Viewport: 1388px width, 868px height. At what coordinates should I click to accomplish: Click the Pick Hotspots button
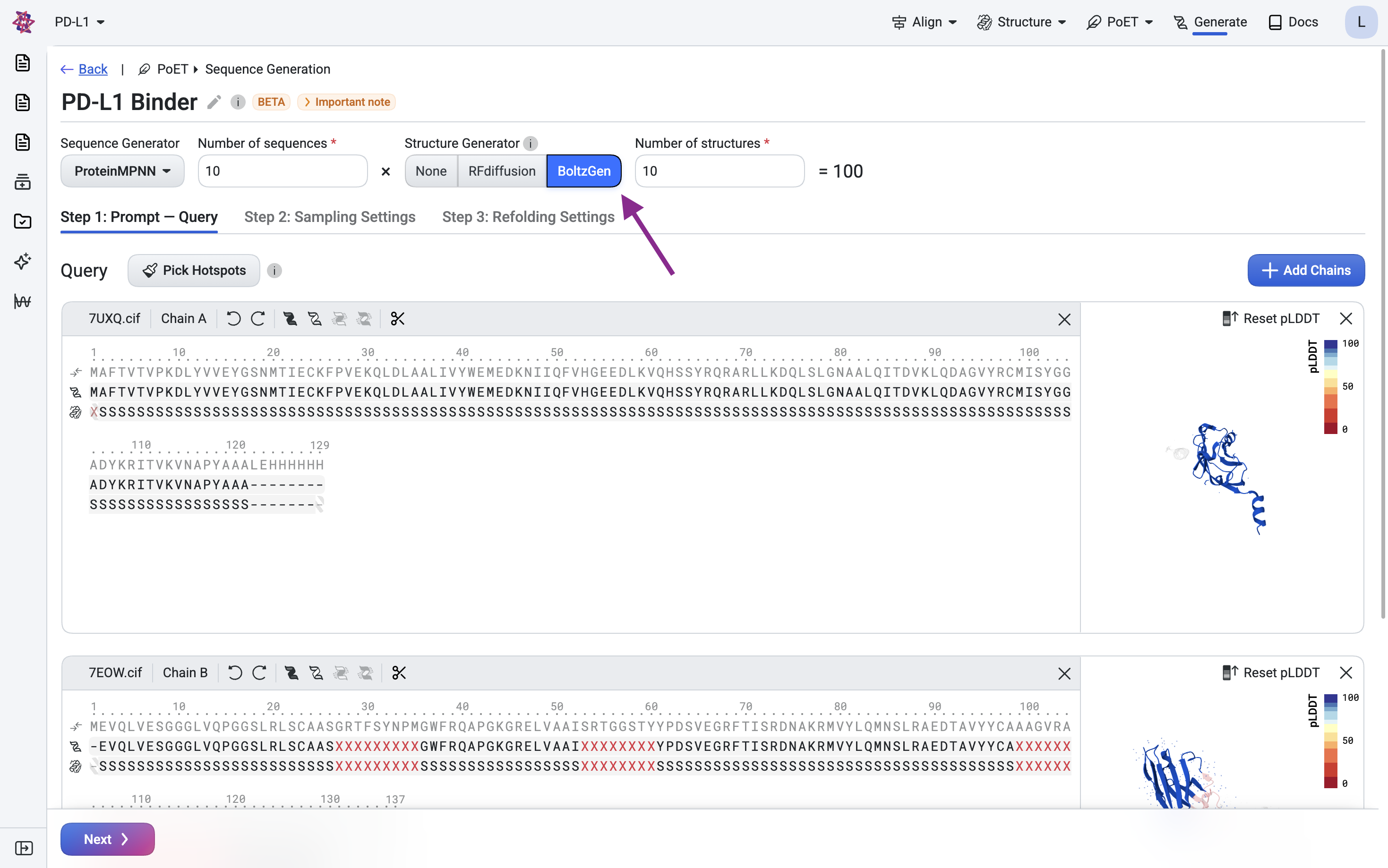tap(194, 271)
